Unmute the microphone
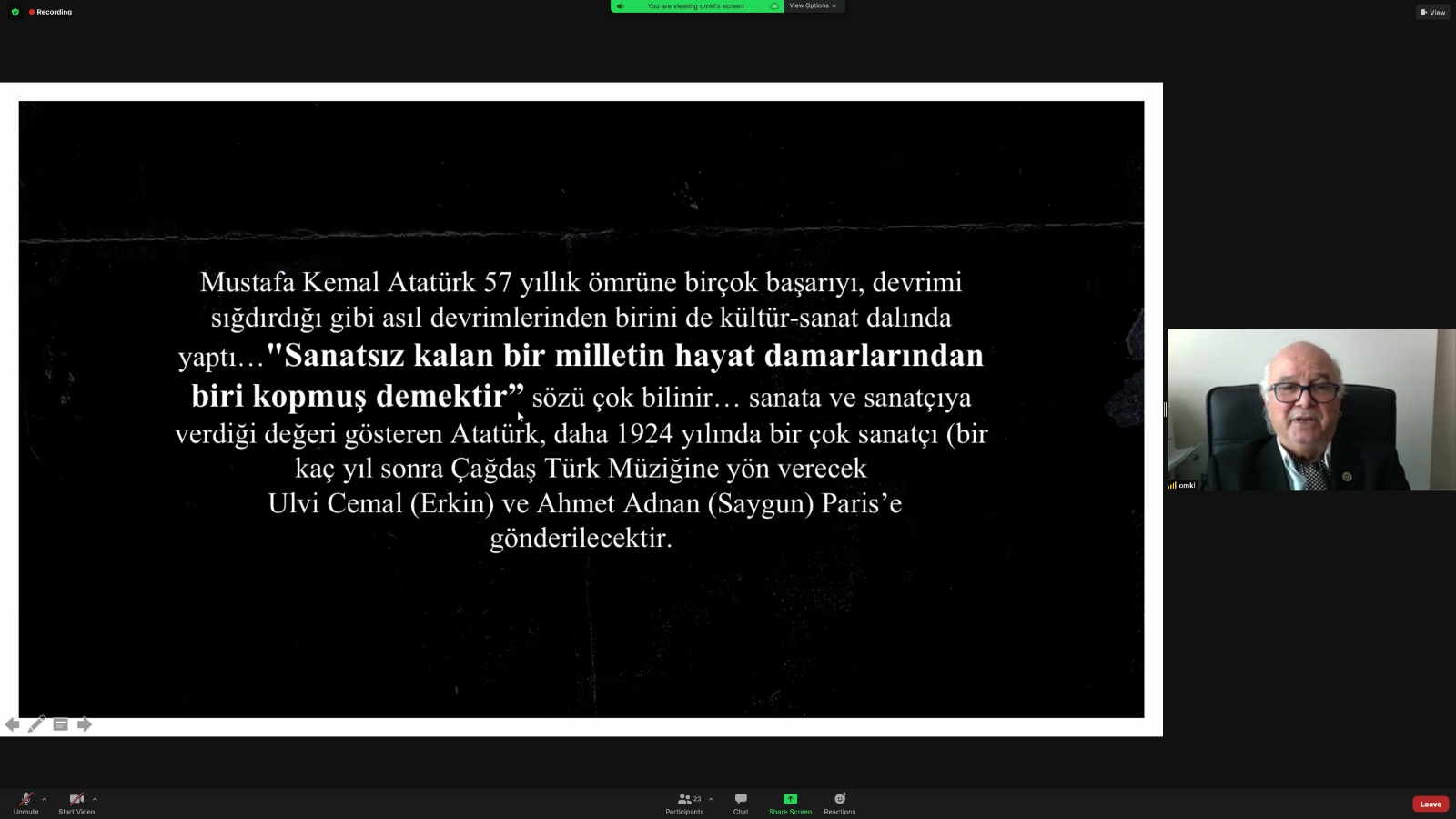The width and height of the screenshot is (1456, 819). [25, 802]
